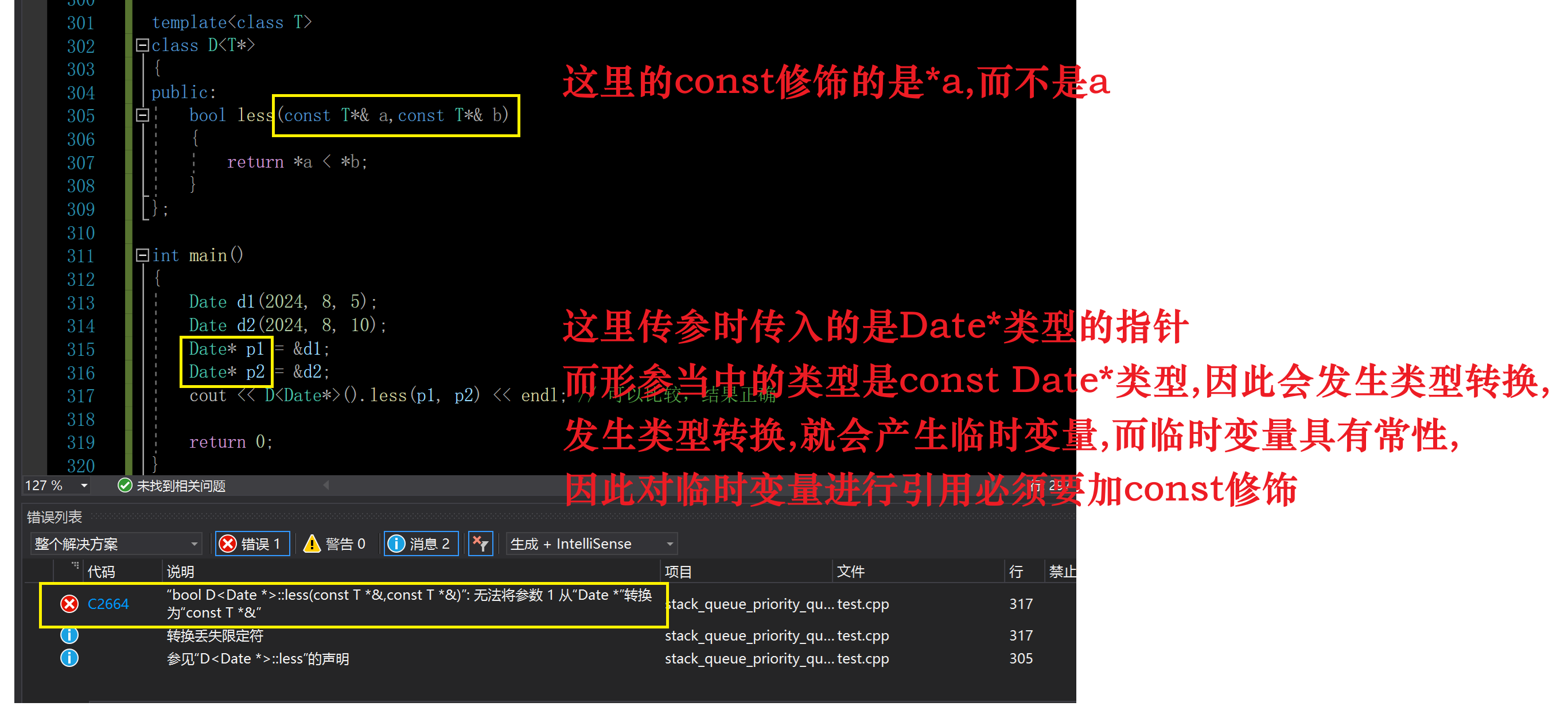Click info icon beside 参见"D<Date *>::less"的声明
The image size is (1568, 714).
click(x=69, y=658)
